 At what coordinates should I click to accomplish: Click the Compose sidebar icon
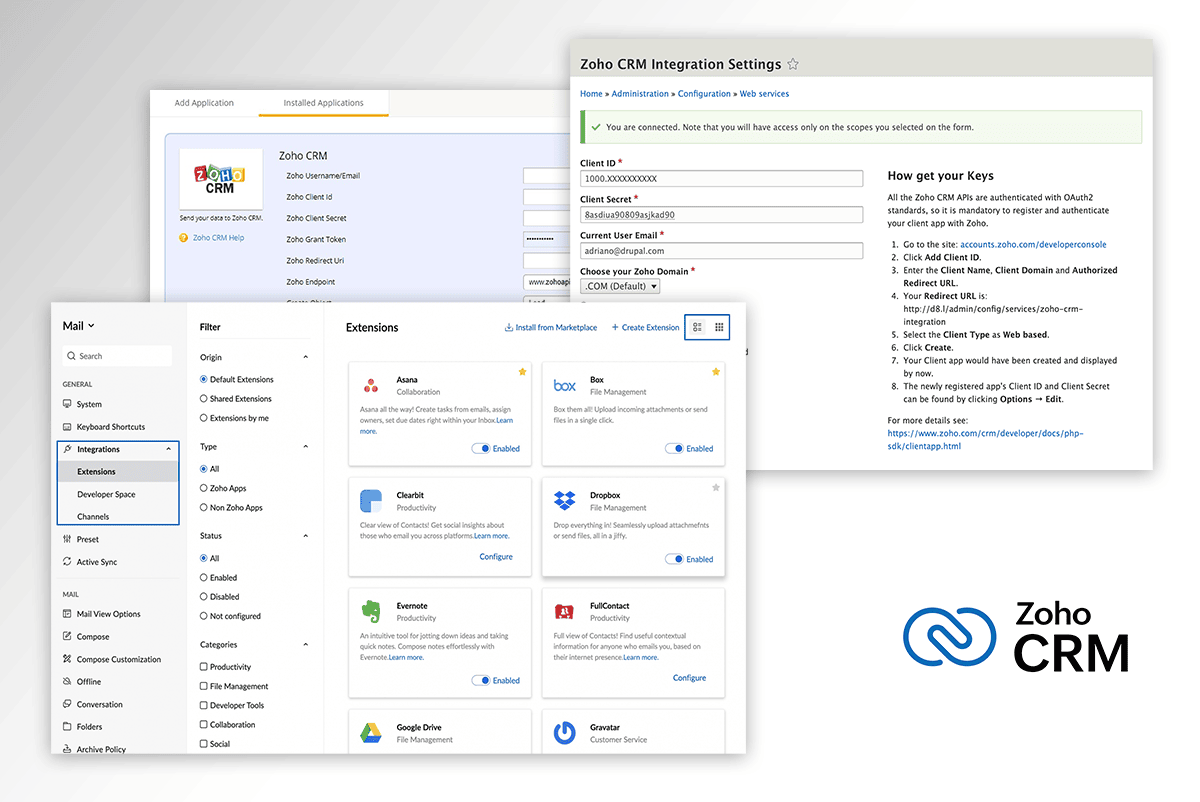pos(67,637)
